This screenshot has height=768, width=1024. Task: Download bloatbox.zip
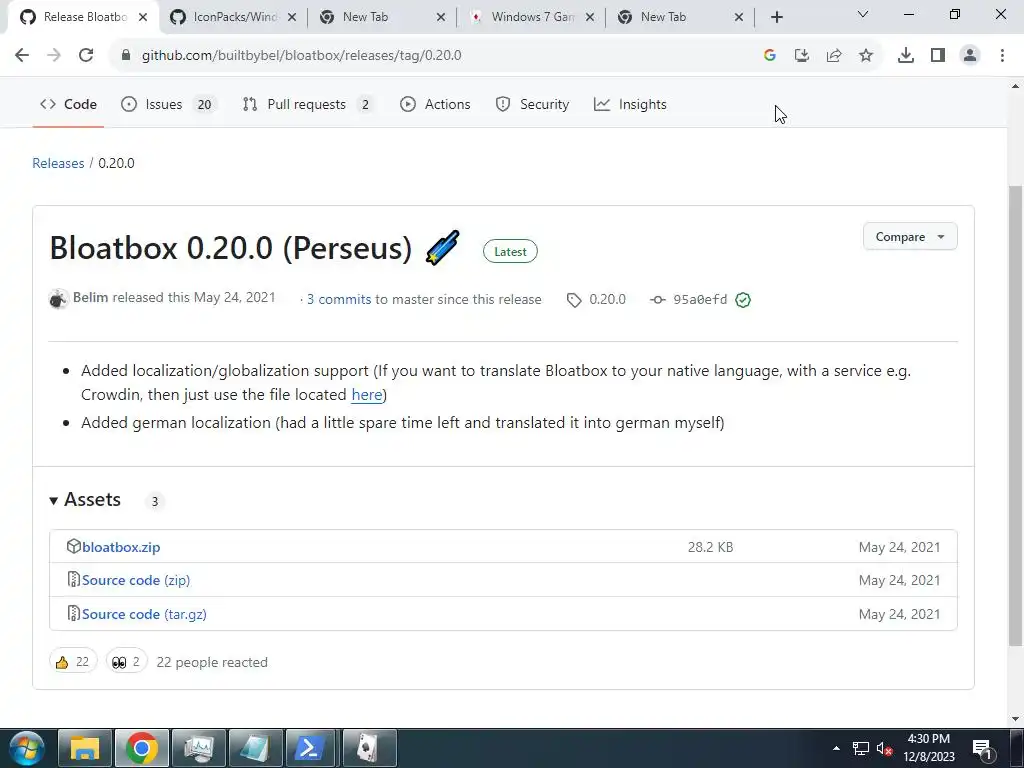point(121,547)
